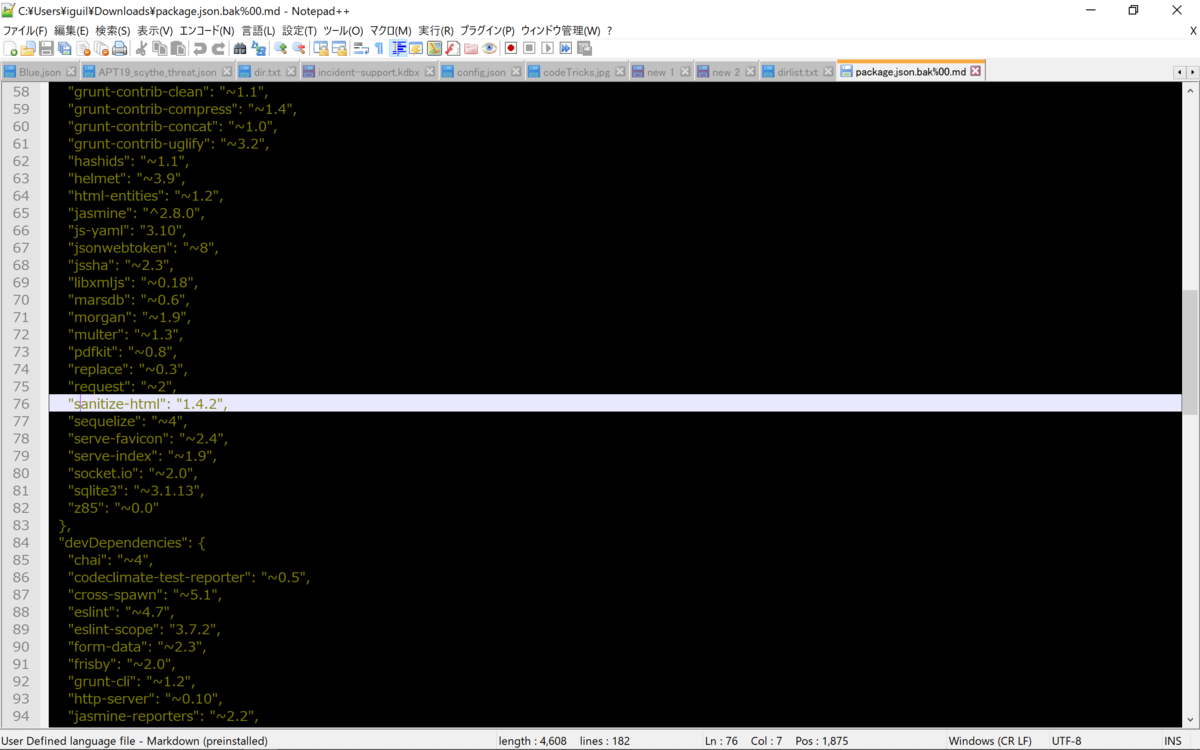Start macro recording with the red dot

(x=511, y=48)
